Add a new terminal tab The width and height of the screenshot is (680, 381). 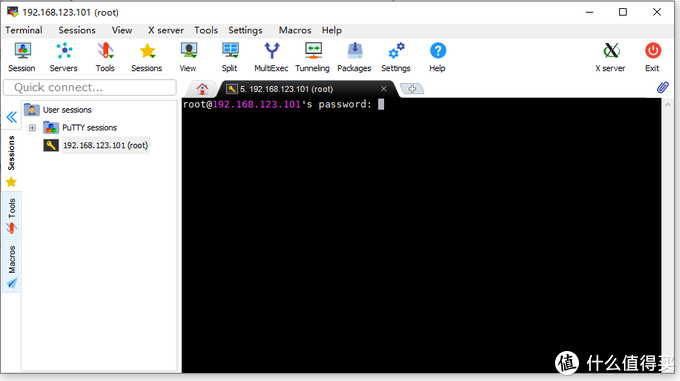click(x=412, y=88)
